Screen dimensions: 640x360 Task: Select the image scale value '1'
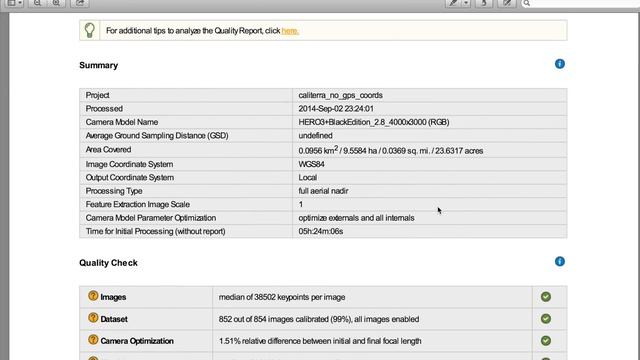click(301, 204)
